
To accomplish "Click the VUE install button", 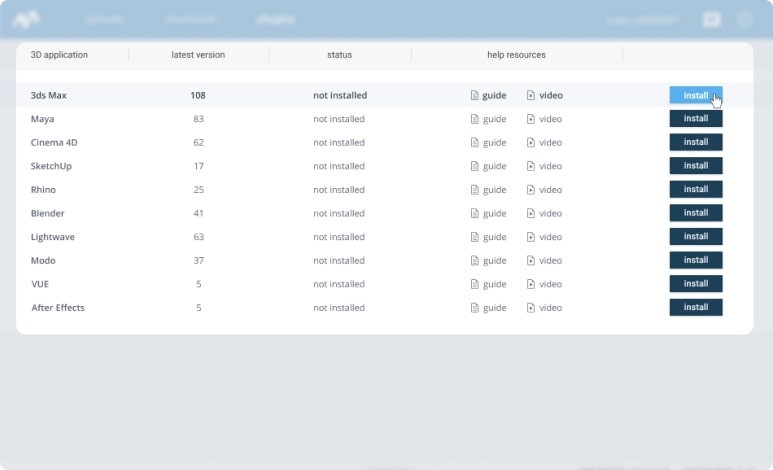I will [696, 284].
